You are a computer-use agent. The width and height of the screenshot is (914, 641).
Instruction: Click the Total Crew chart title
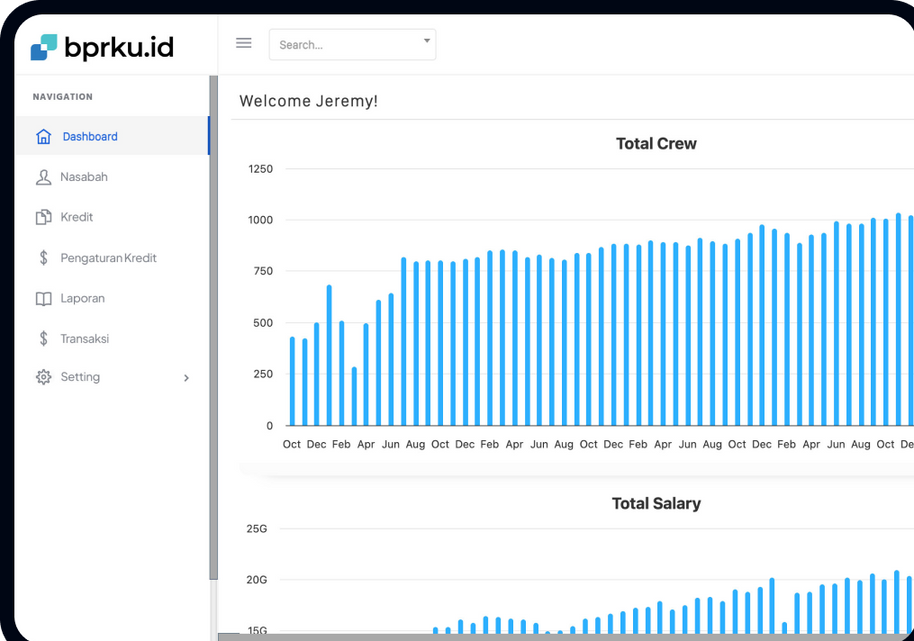click(x=656, y=143)
